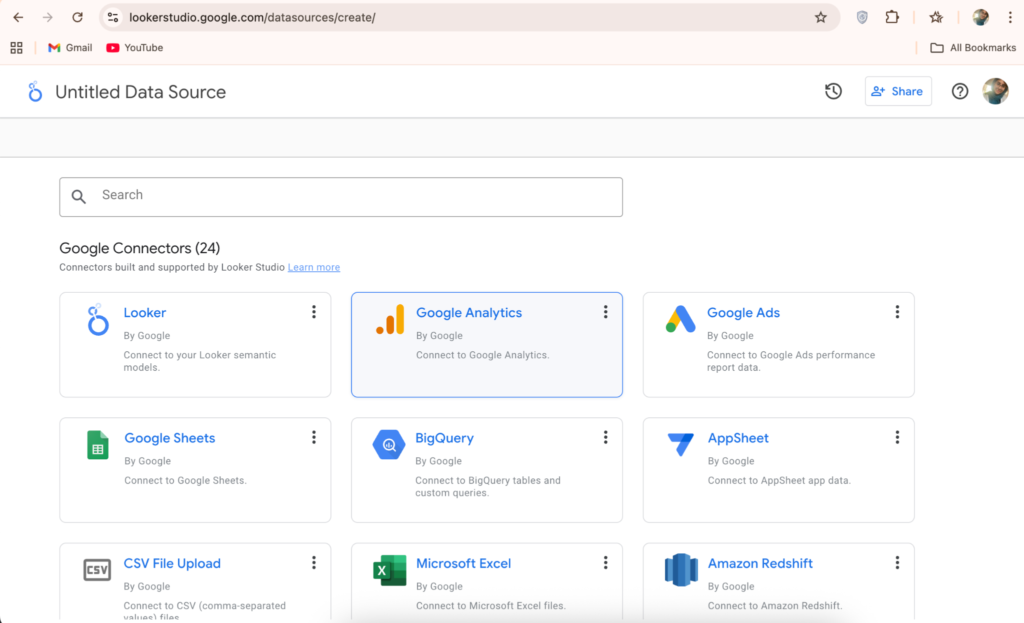Viewport: 1024px width, 623px height.
Task: Choose the Google Sheets connector icon
Action: click(x=97, y=445)
